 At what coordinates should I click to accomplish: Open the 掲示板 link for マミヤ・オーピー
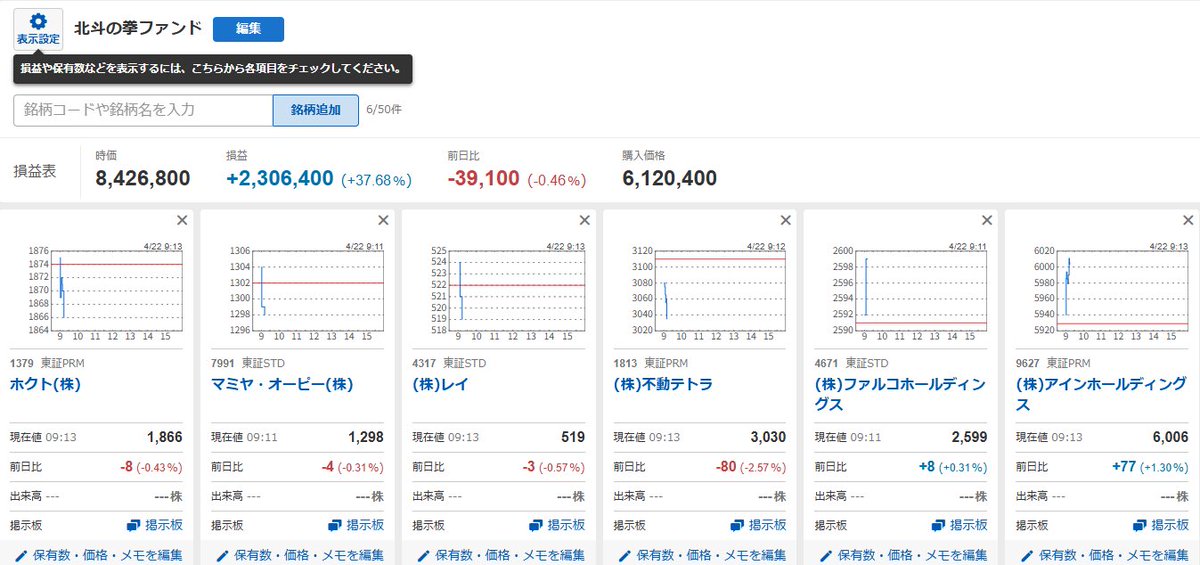point(355,525)
